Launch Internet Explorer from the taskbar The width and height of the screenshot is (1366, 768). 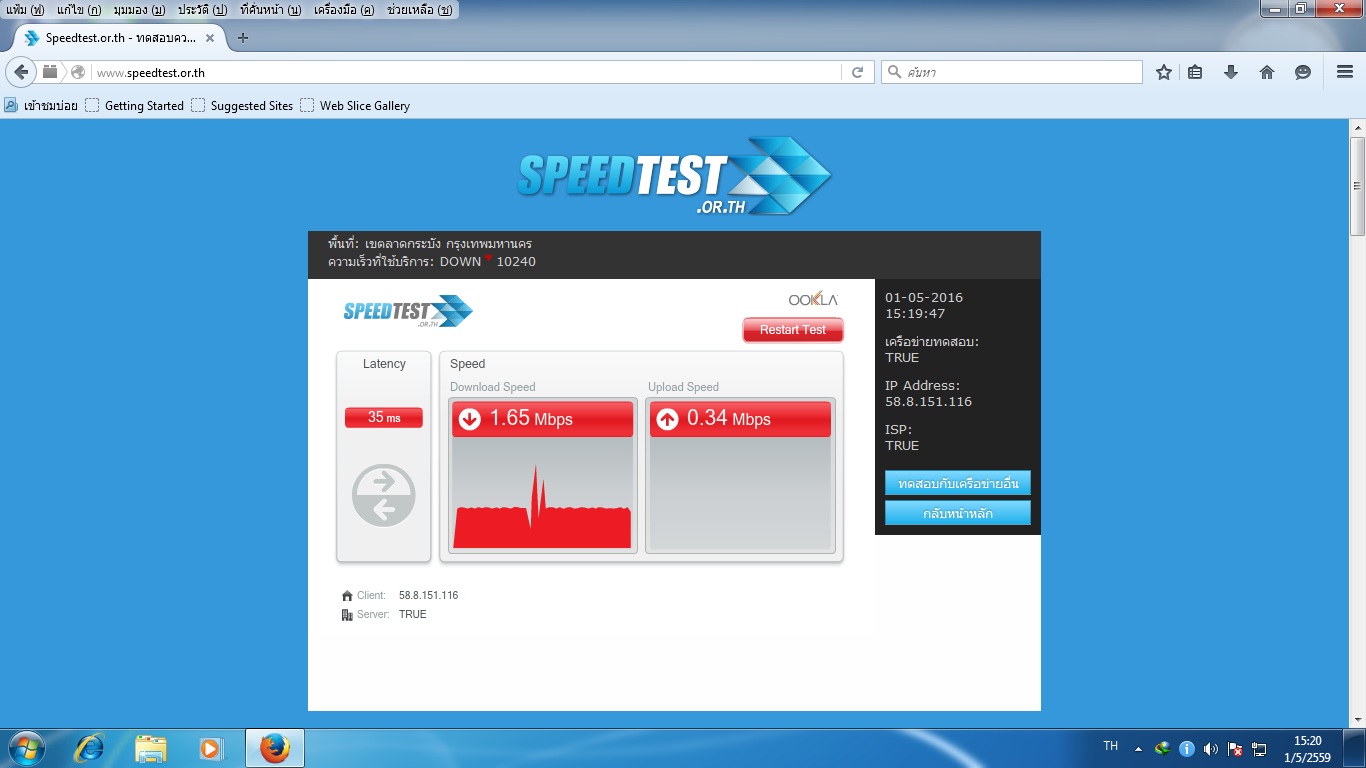tap(90, 748)
